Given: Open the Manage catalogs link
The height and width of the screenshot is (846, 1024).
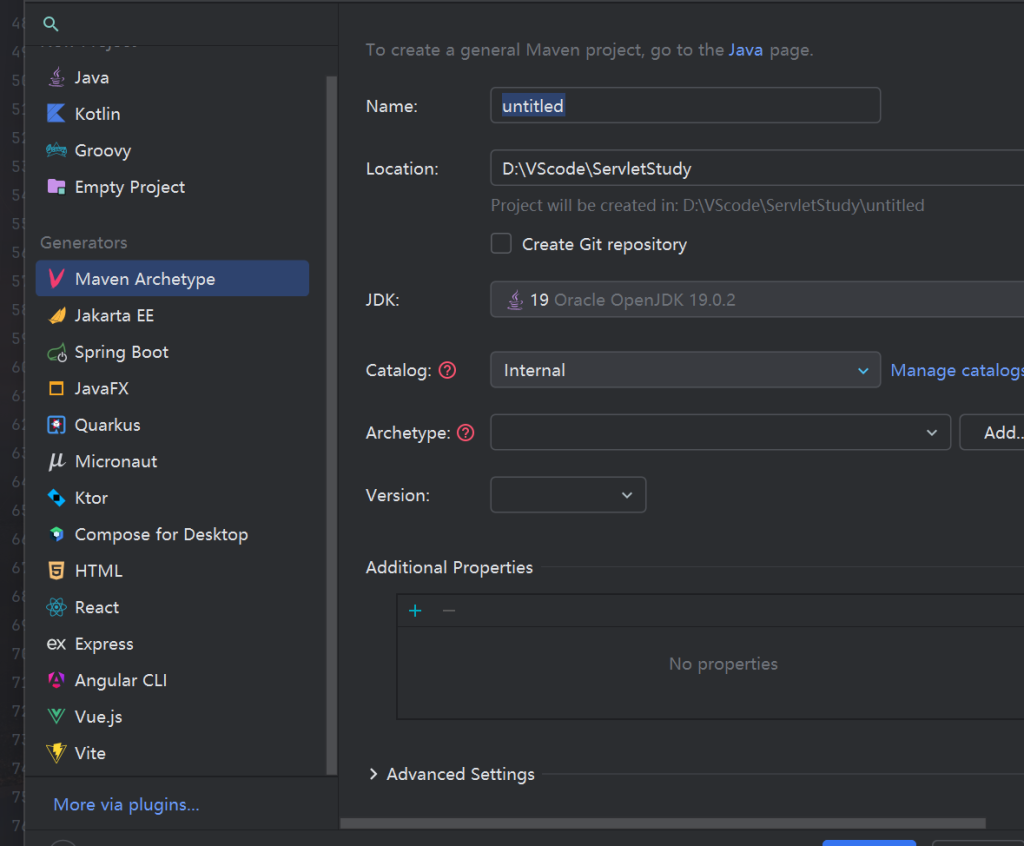Looking at the screenshot, I should point(955,370).
